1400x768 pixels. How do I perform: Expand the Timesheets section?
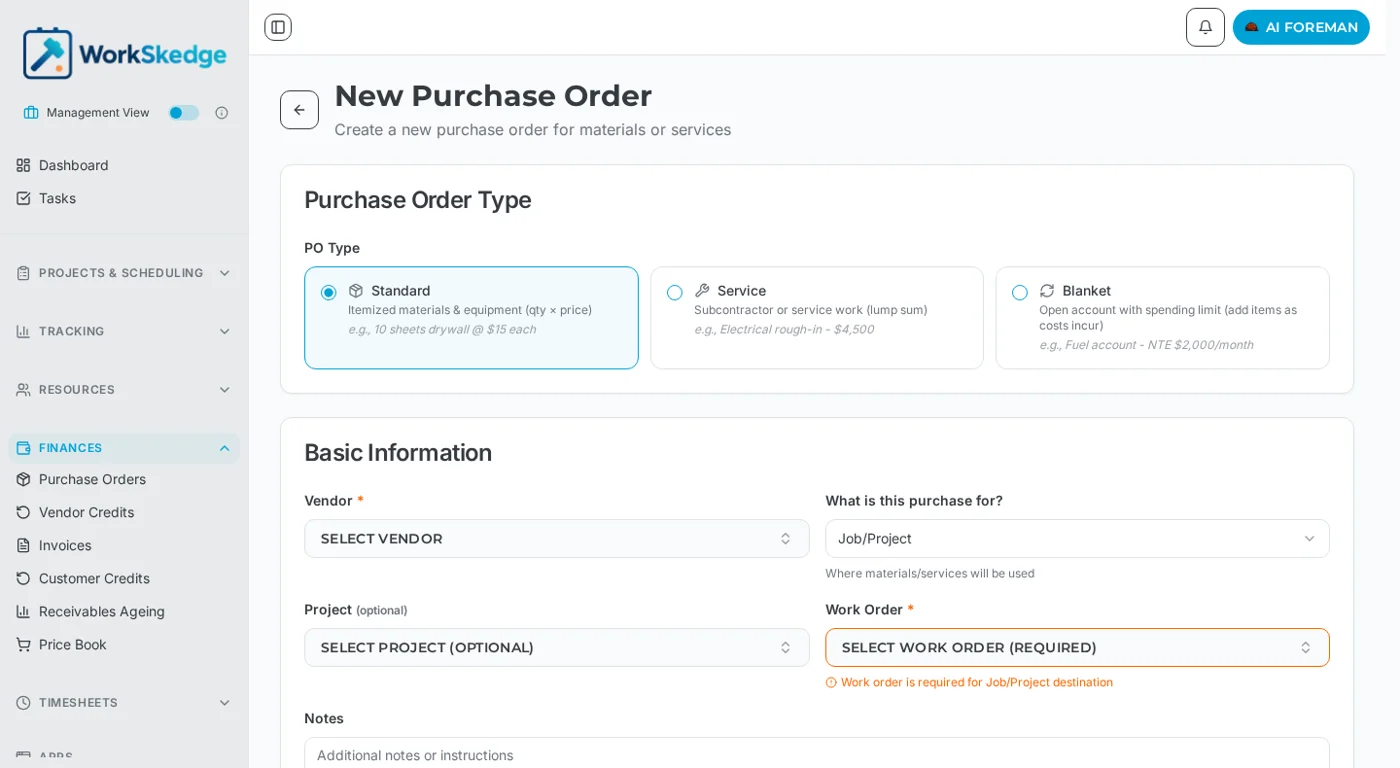(124, 703)
